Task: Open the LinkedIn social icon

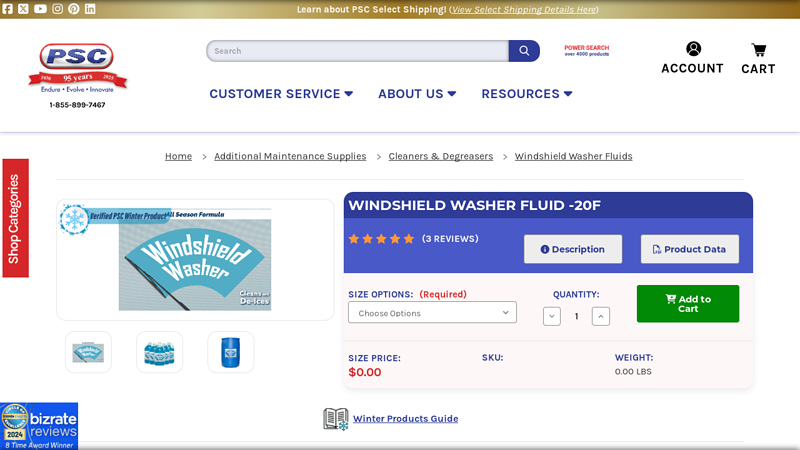Action: 90,9
